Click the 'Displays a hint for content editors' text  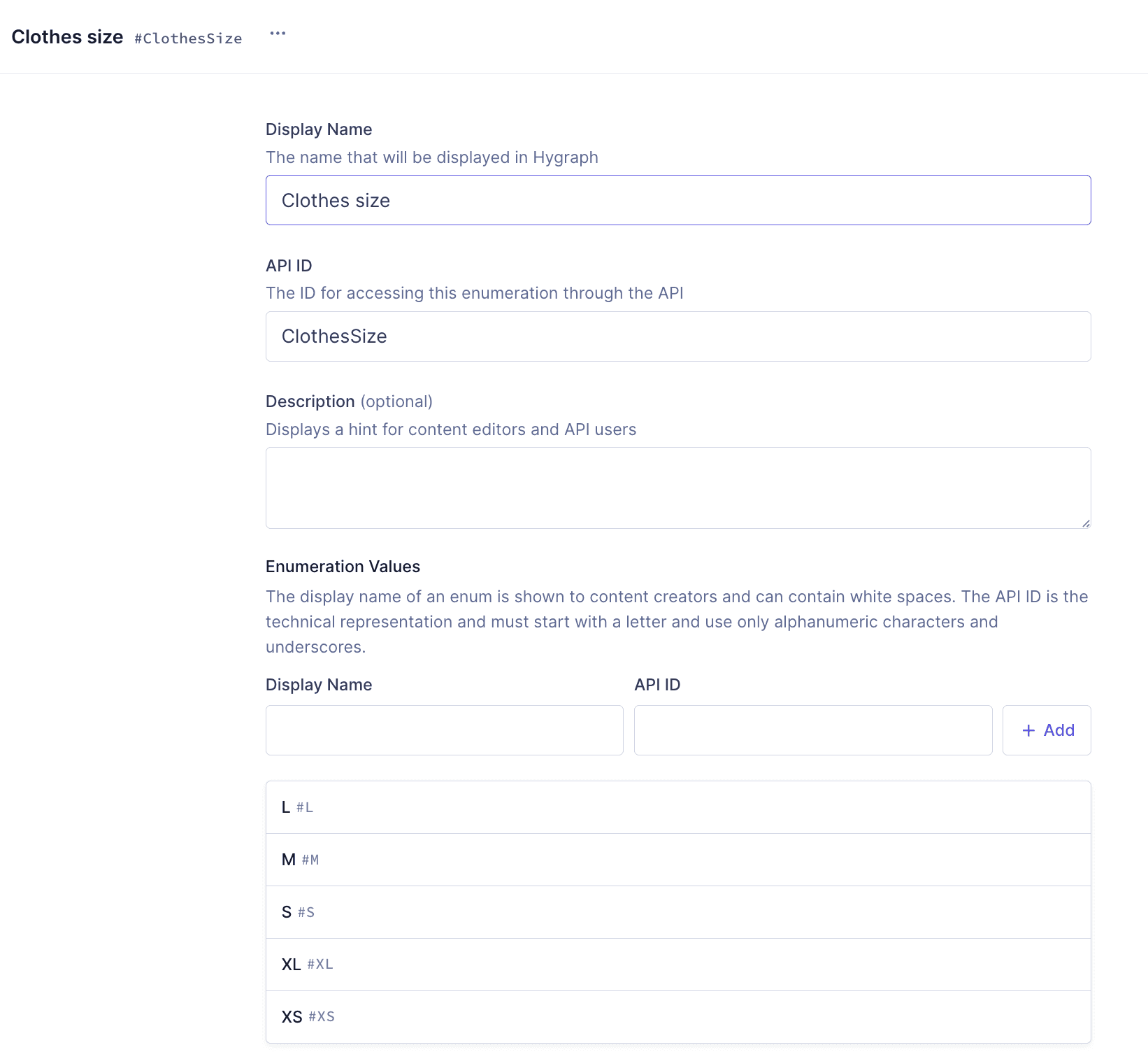450,429
